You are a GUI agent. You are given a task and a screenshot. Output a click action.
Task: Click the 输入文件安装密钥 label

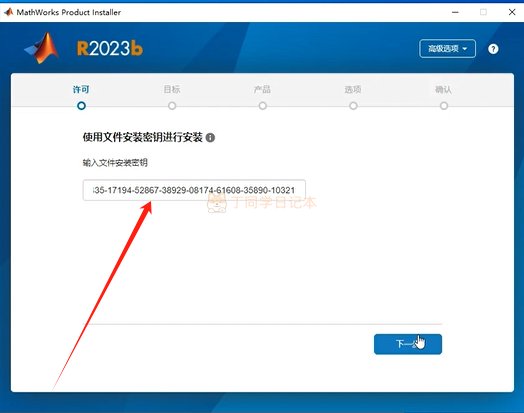tap(115, 163)
